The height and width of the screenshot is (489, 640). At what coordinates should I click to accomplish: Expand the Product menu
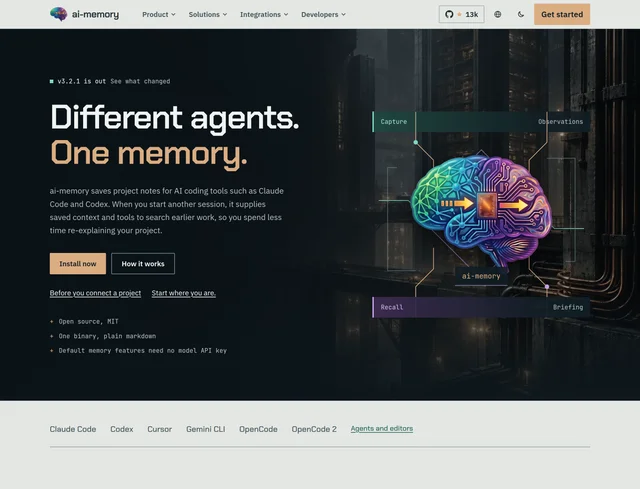click(159, 14)
